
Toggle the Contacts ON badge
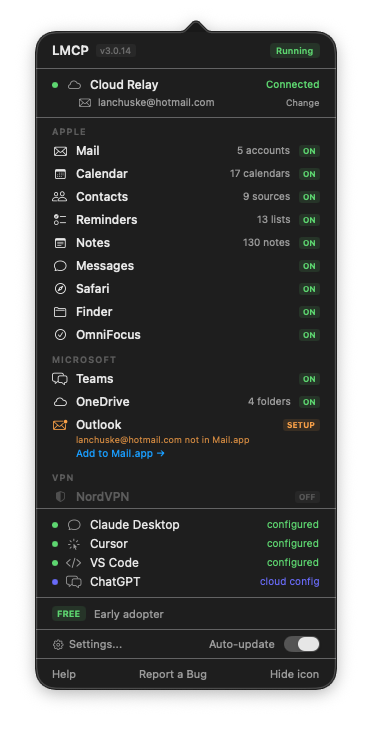(x=309, y=197)
